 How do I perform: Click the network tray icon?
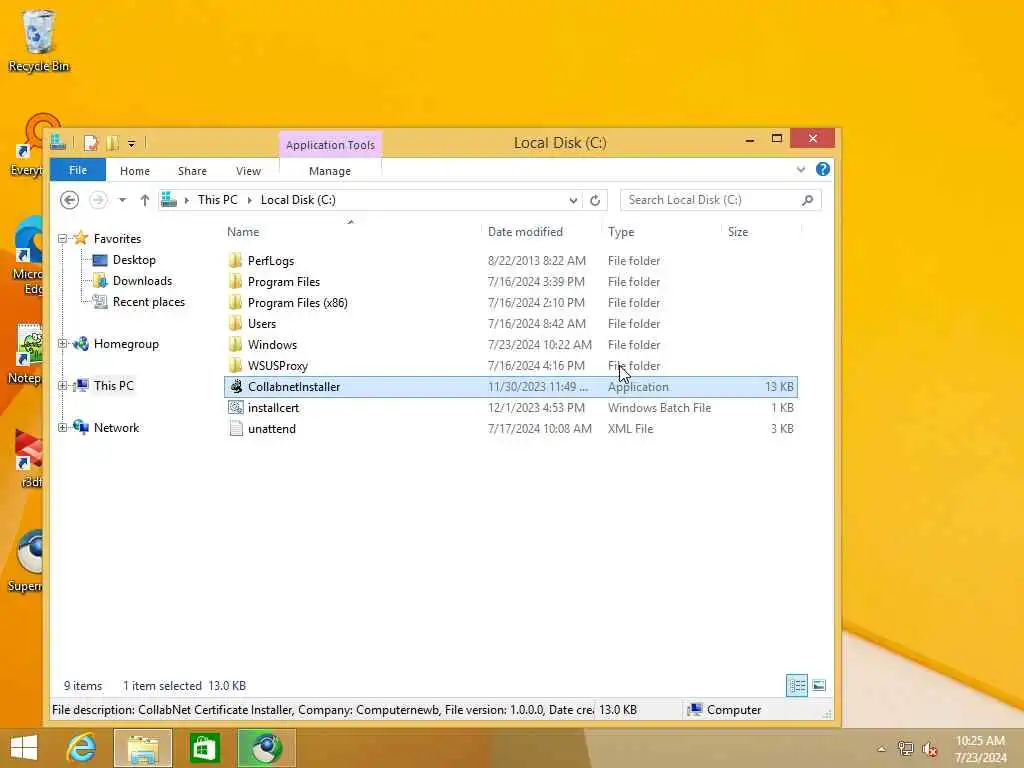coord(905,749)
